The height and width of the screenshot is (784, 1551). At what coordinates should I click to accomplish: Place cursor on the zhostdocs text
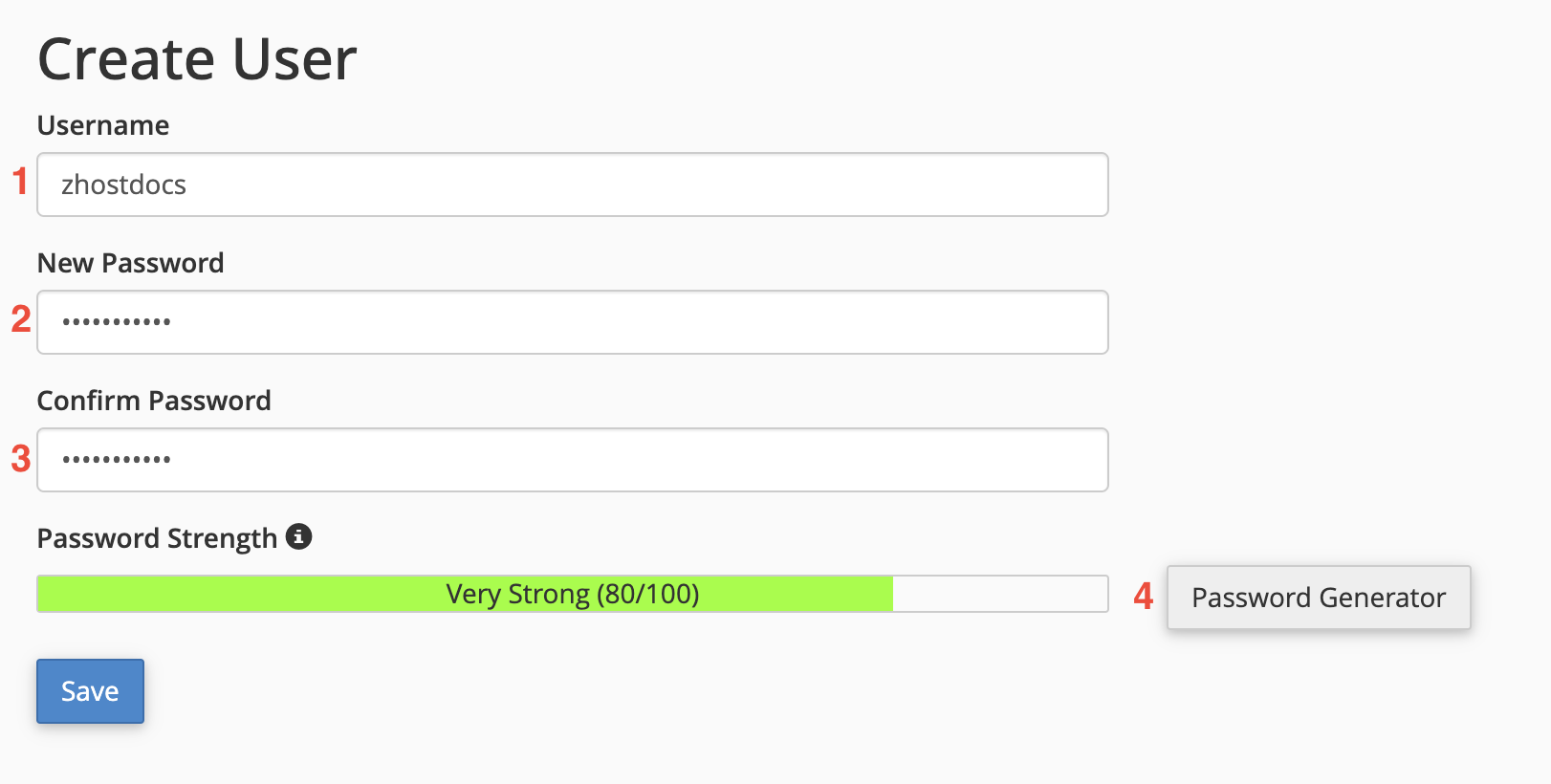[123, 185]
